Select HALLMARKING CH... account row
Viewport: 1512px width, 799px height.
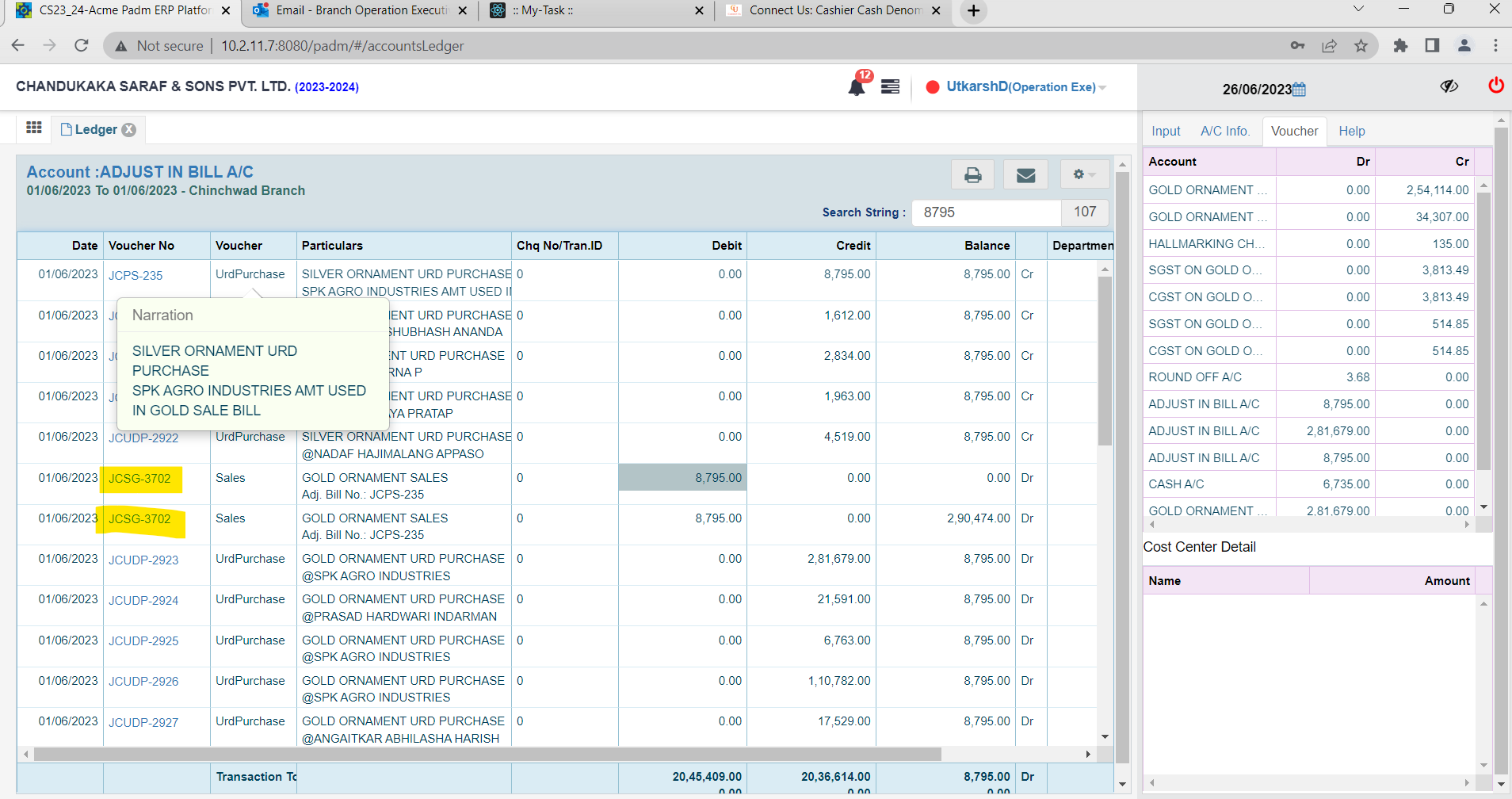pyautogui.click(x=1309, y=244)
